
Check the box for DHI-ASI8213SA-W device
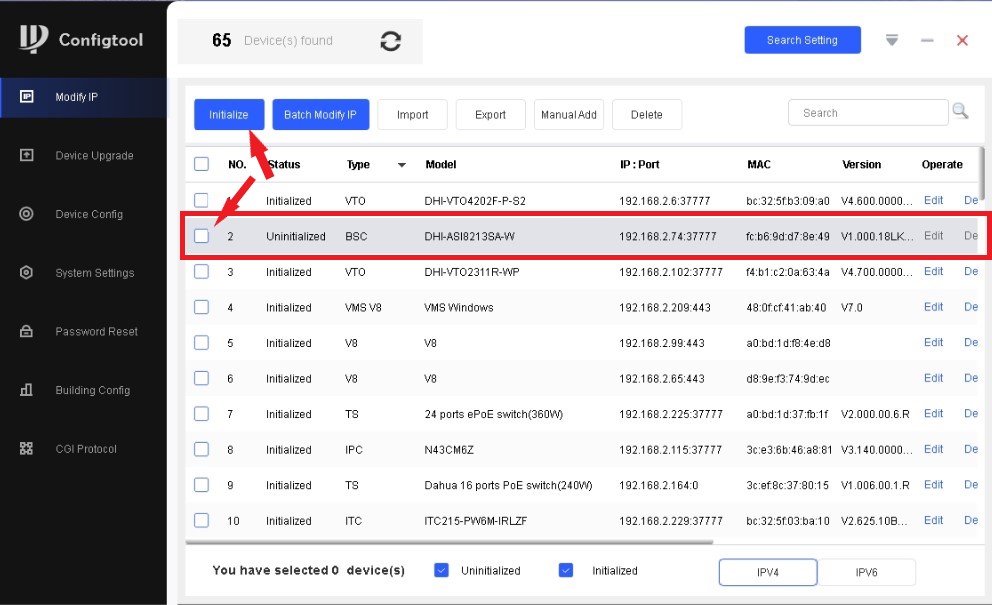[202, 236]
